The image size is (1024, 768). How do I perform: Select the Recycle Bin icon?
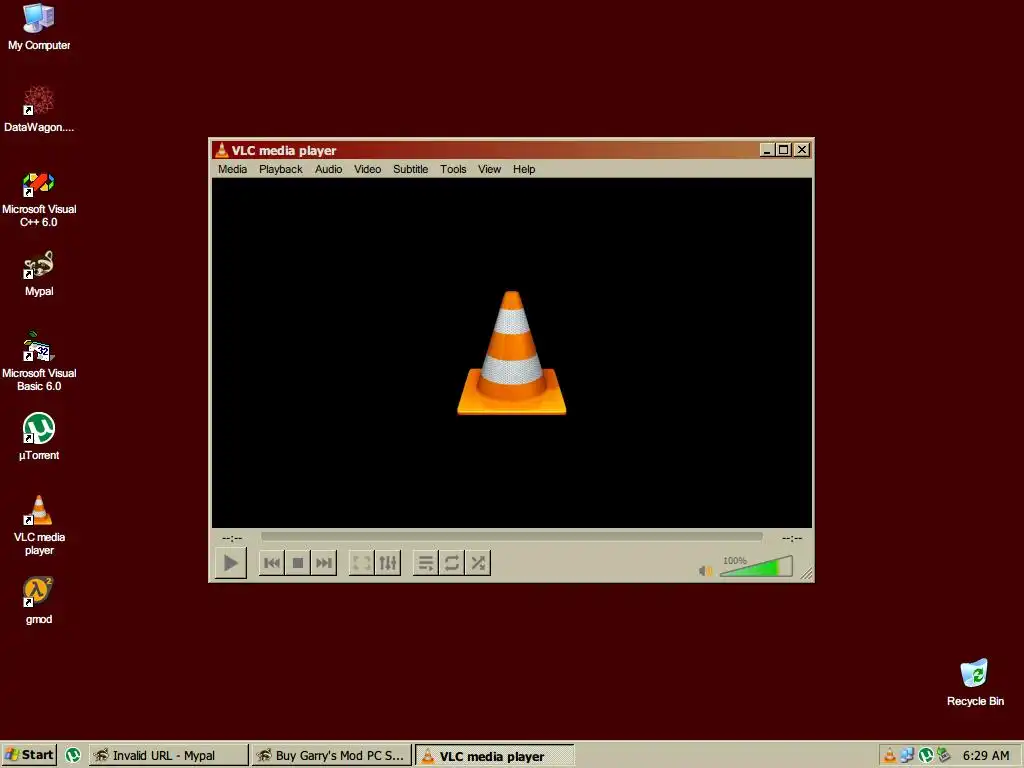tap(975, 683)
